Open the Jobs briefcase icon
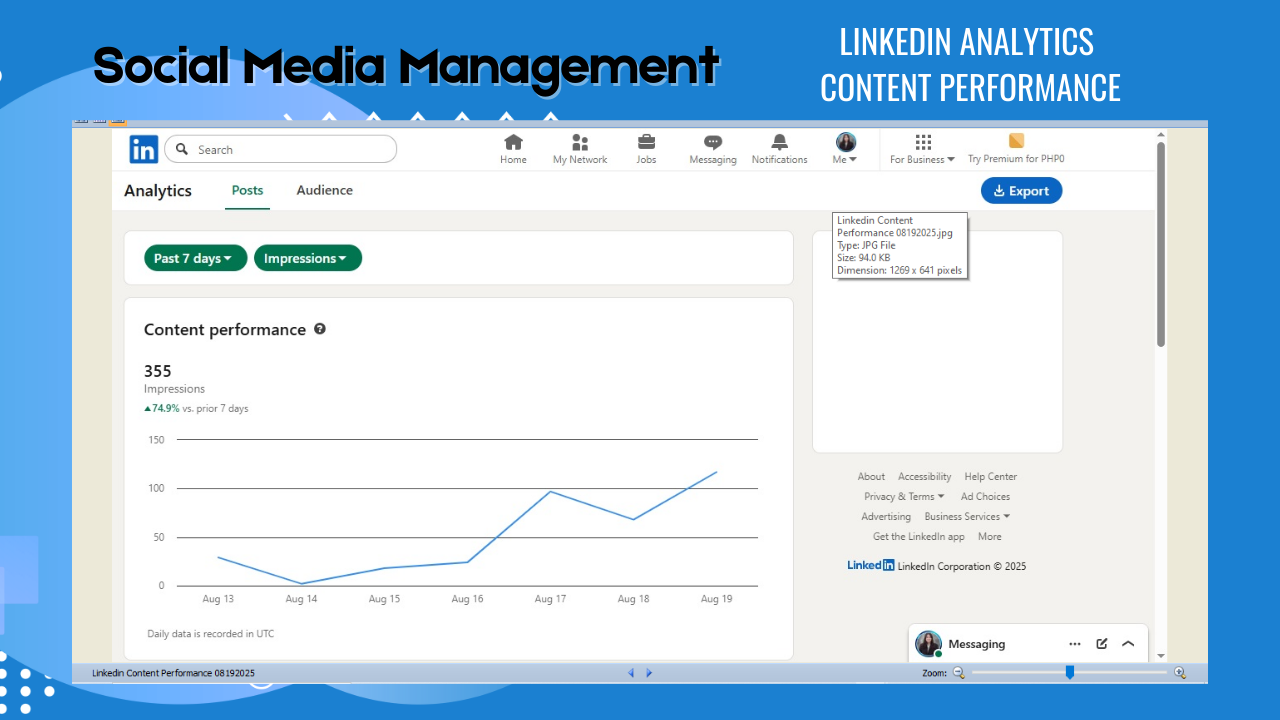The image size is (1280, 720). (x=647, y=142)
